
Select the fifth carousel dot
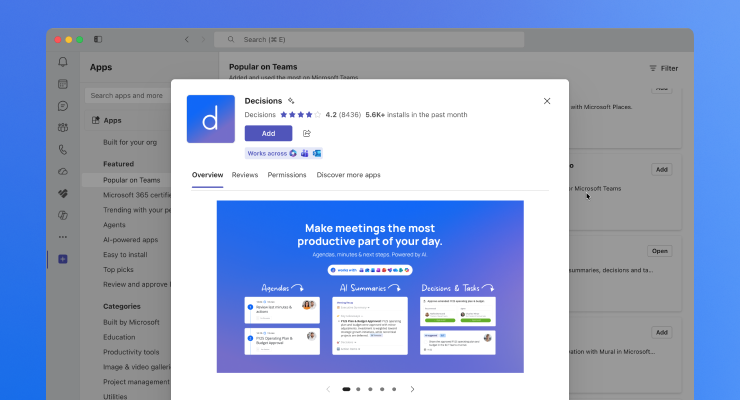394,389
